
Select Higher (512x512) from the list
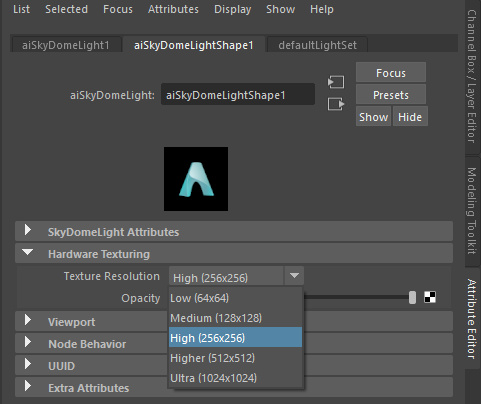(235, 358)
